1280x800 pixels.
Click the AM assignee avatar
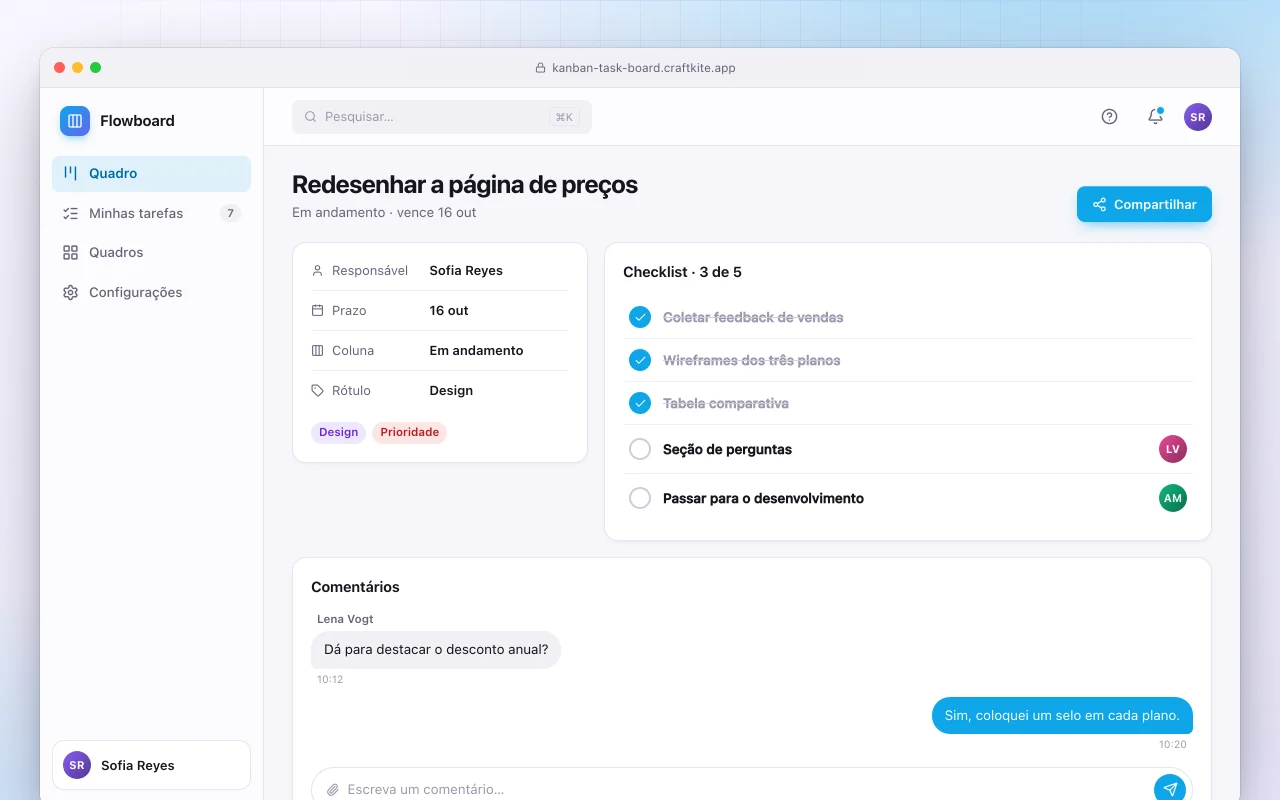pyautogui.click(x=1173, y=498)
